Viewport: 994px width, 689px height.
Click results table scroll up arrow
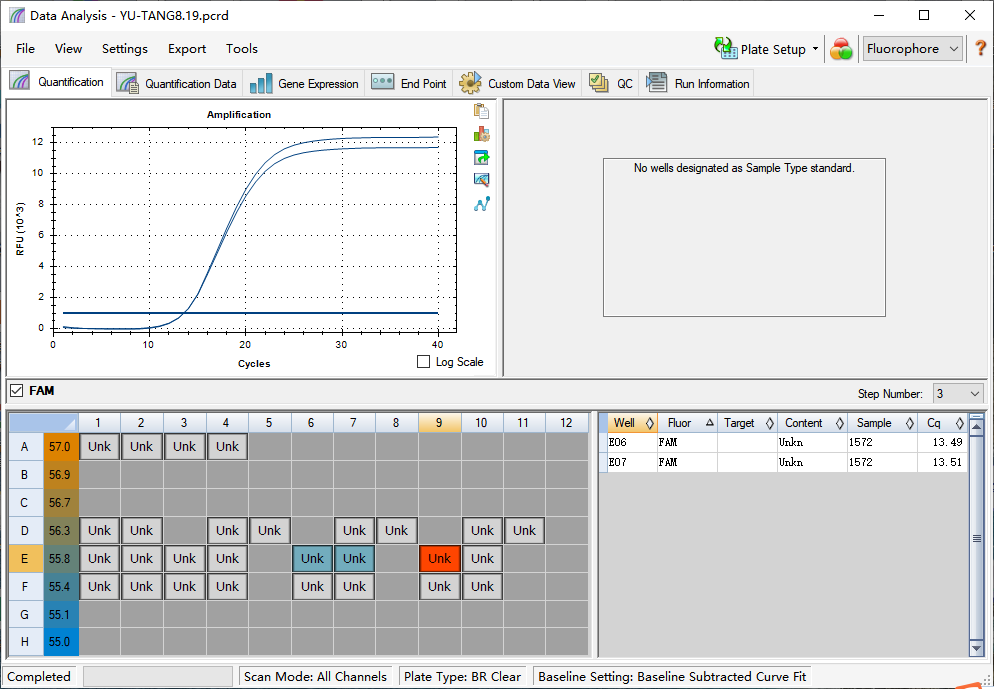[x=976, y=427]
